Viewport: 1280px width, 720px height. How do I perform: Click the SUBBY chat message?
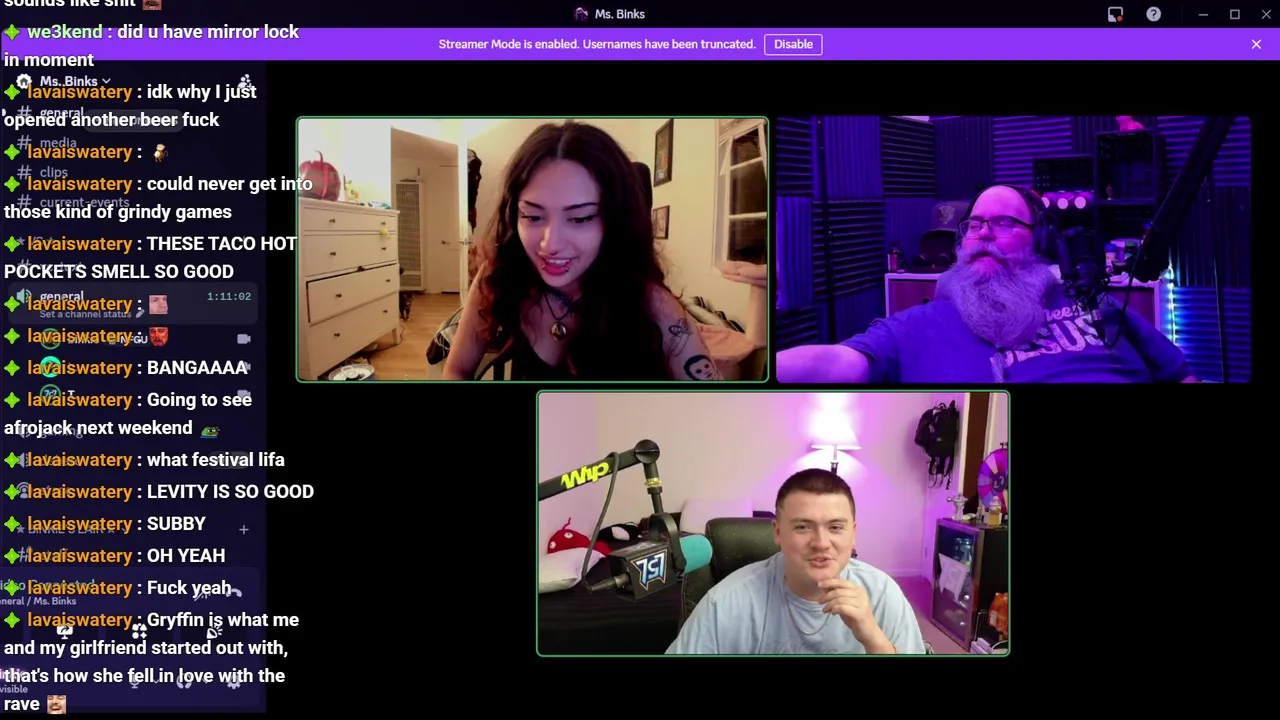pyautogui.click(x=176, y=524)
